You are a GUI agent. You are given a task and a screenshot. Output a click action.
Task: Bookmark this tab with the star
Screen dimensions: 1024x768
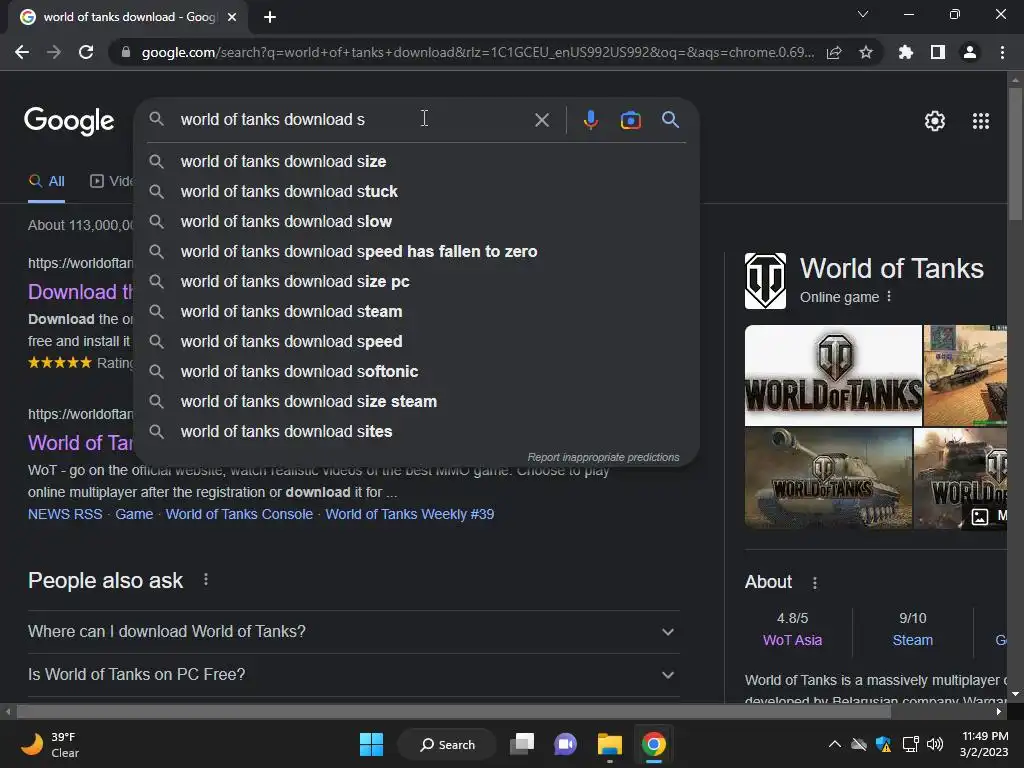click(x=866, y=52)
